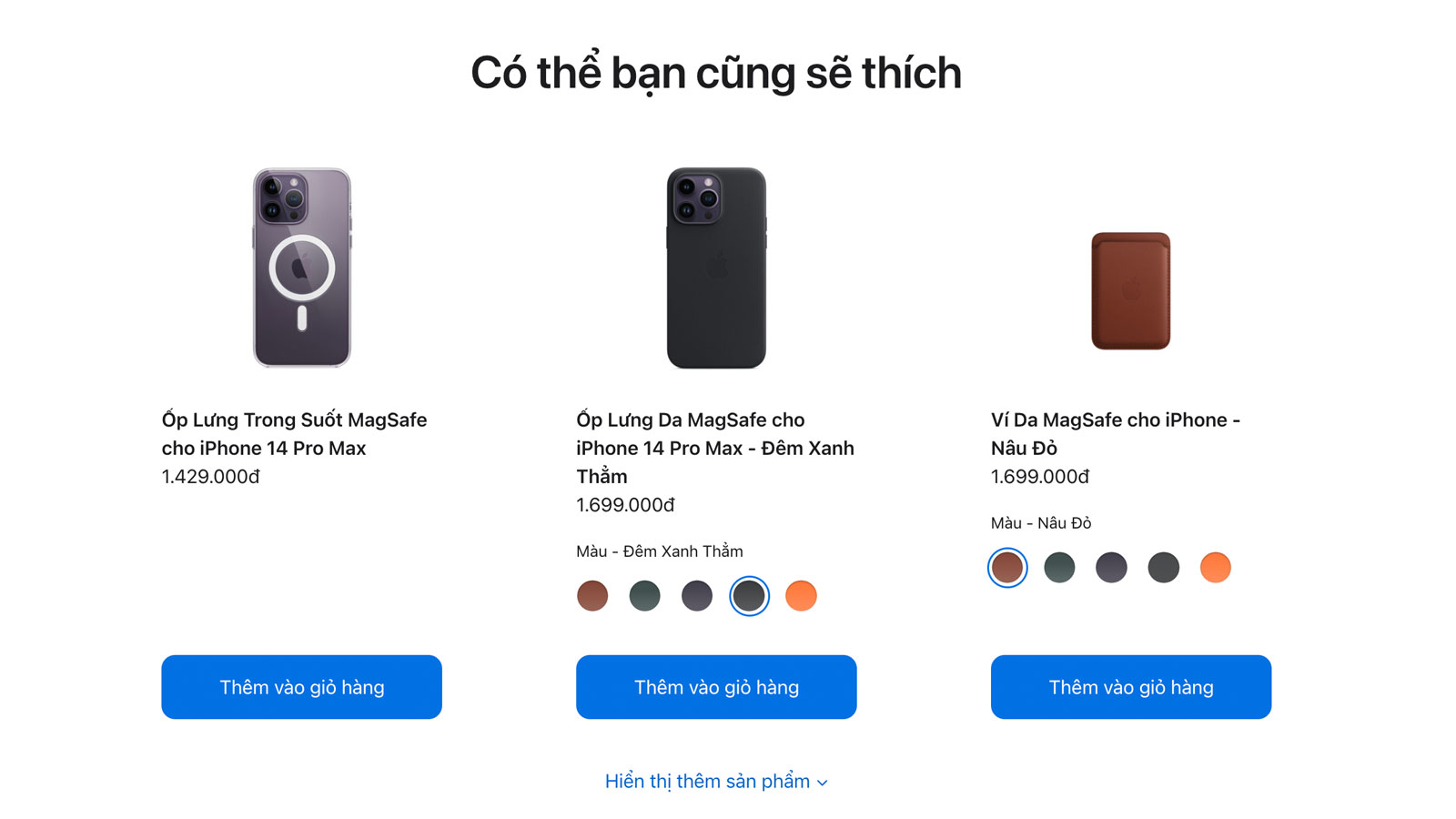Viewport: 1456px width, 819px height.
Task: Add leather MagSafe case to cart
Action: (x=716, y=687)
